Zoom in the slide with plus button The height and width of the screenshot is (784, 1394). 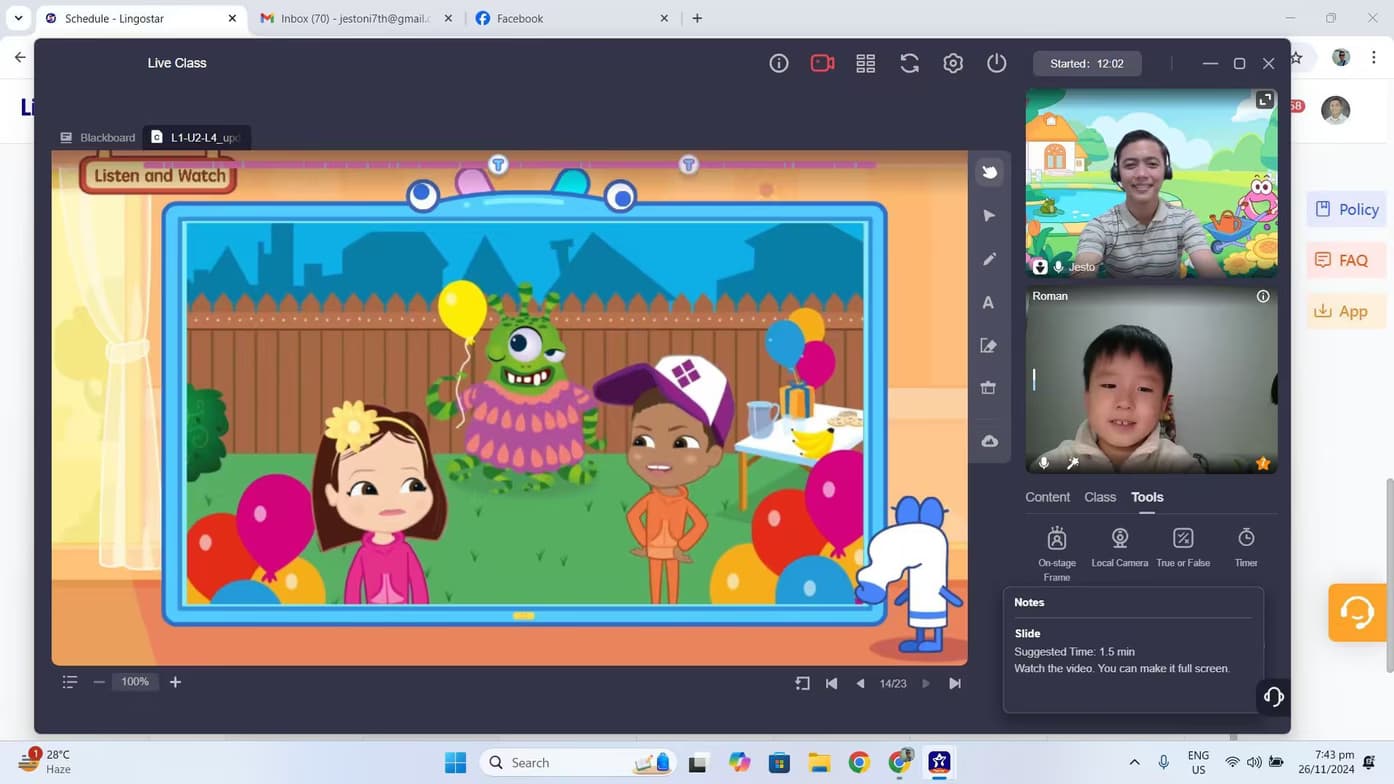point(175,682)
